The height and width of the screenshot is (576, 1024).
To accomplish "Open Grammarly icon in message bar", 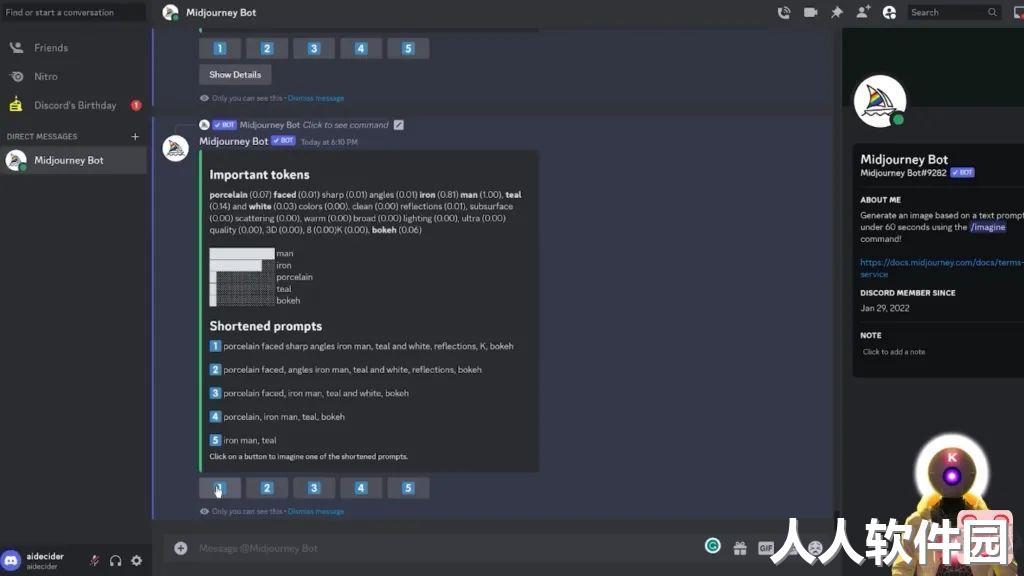I will 712,546.
